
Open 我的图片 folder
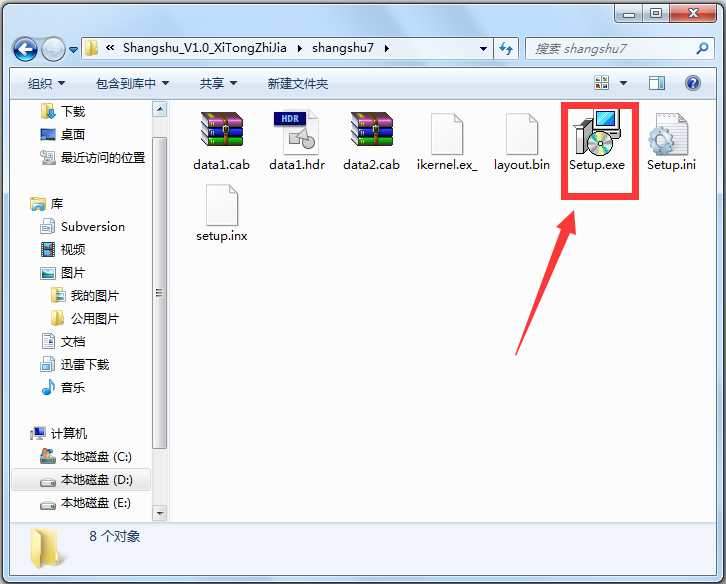[x=85, y=296]
